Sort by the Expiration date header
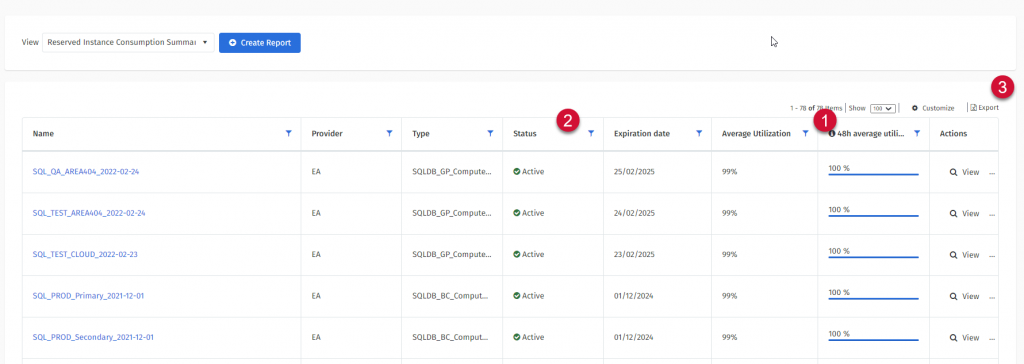Screen dimensions: 1024x364 [642, 133]
